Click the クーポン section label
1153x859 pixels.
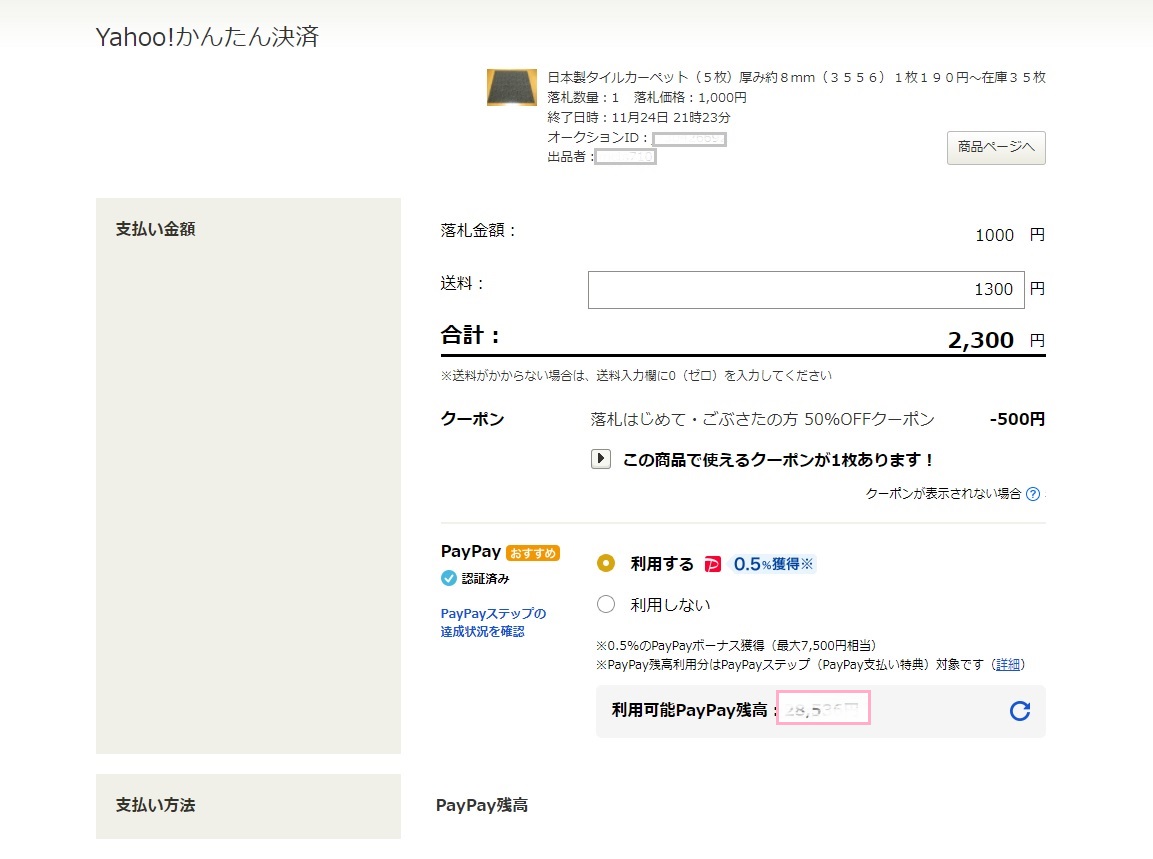[x=472, y=419]
